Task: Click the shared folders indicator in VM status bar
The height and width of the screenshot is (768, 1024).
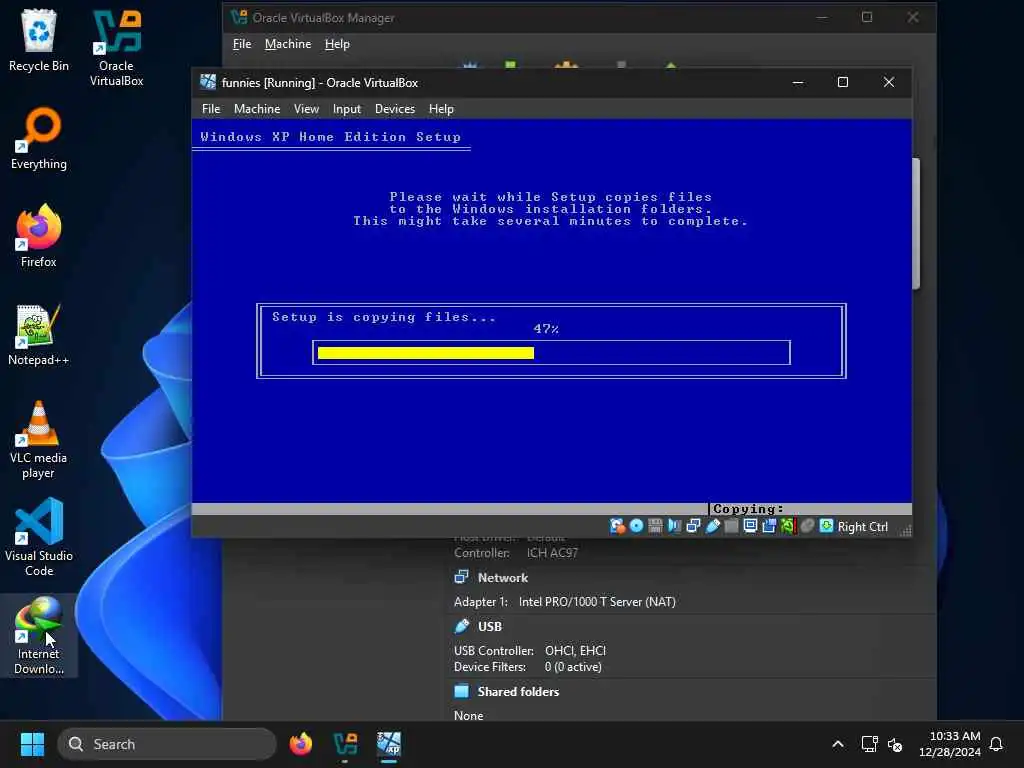Action: 731,526
